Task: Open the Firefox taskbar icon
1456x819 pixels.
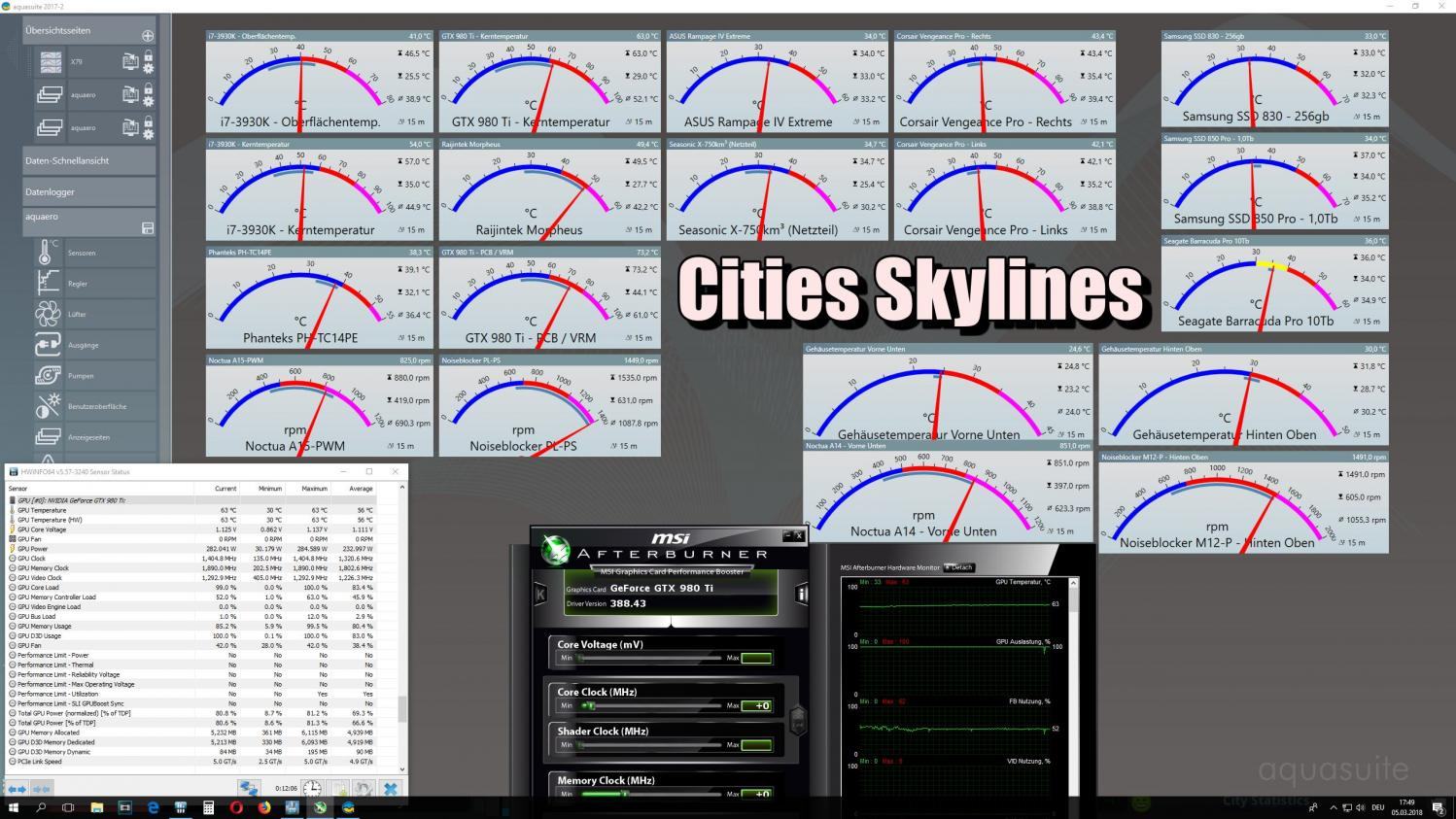Action: [x=264, y=807]
